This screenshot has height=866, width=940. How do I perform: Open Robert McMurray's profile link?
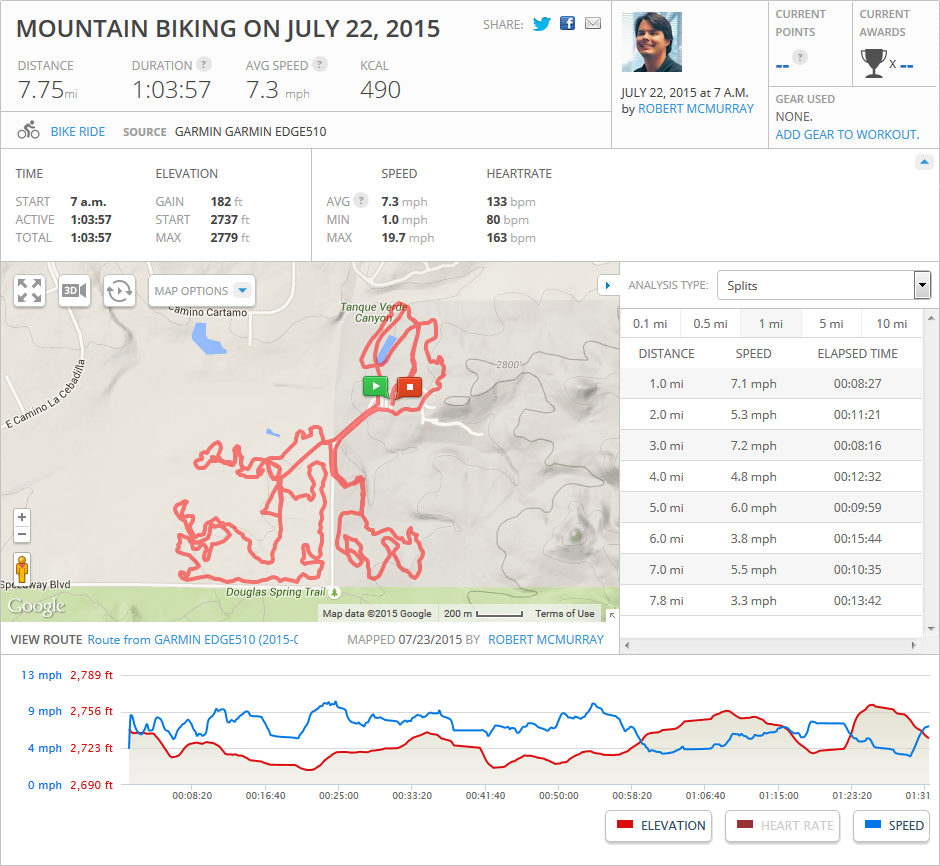(x=696, y=109)
